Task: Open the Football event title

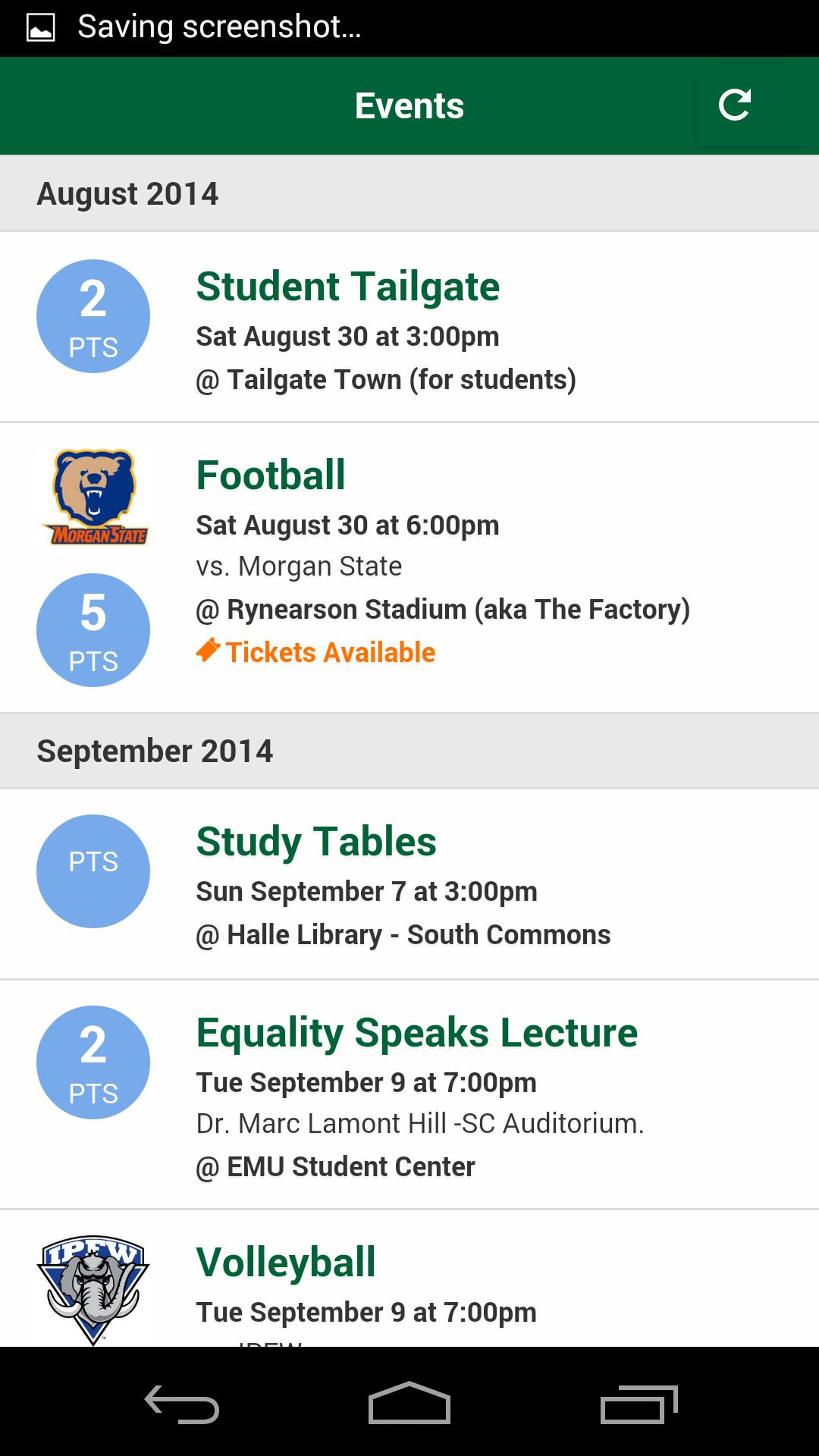Action: (x=271, y=475)
